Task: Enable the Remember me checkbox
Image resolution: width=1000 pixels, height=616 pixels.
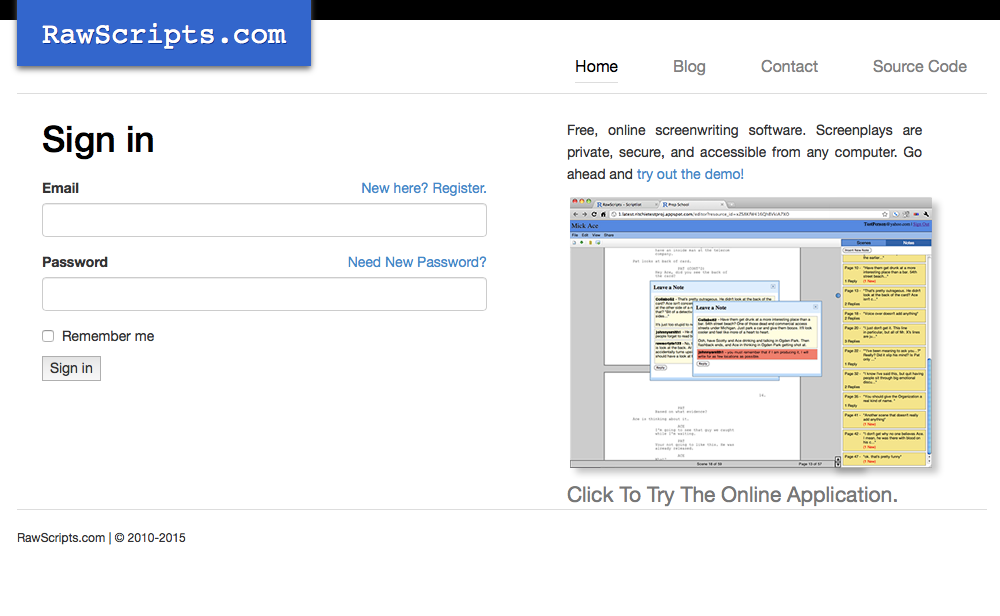Action: (x=48, y=336)
